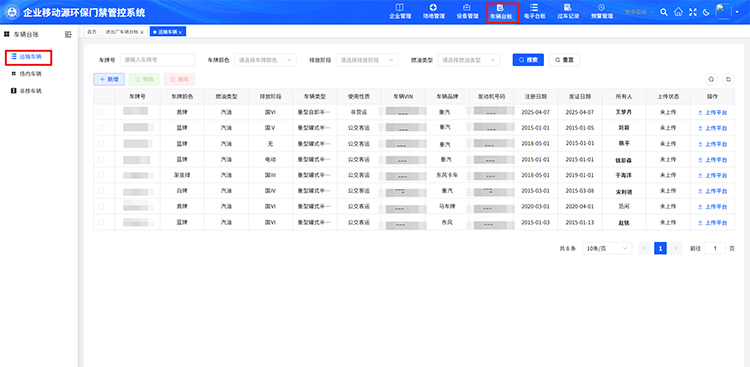Viewport: 750px width, 367px height.
Task: Click the green 修改 button
Action: 144,79
